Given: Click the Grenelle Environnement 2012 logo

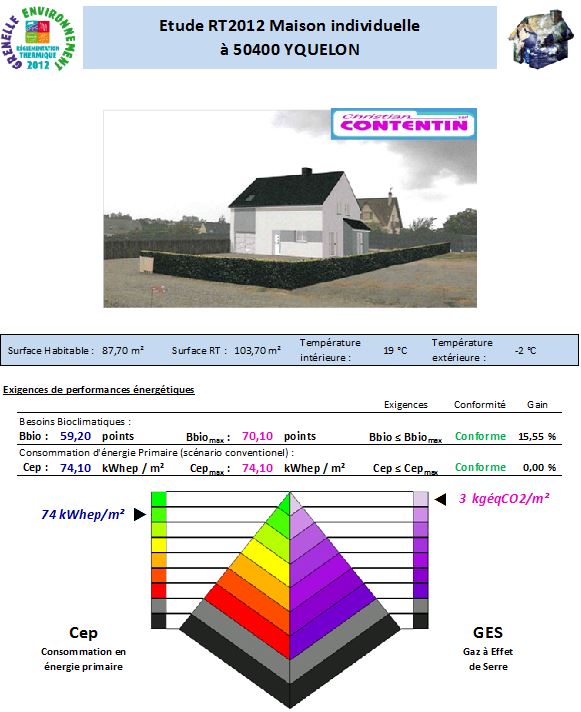Looking at the screenshot, I should coord(38,38).
